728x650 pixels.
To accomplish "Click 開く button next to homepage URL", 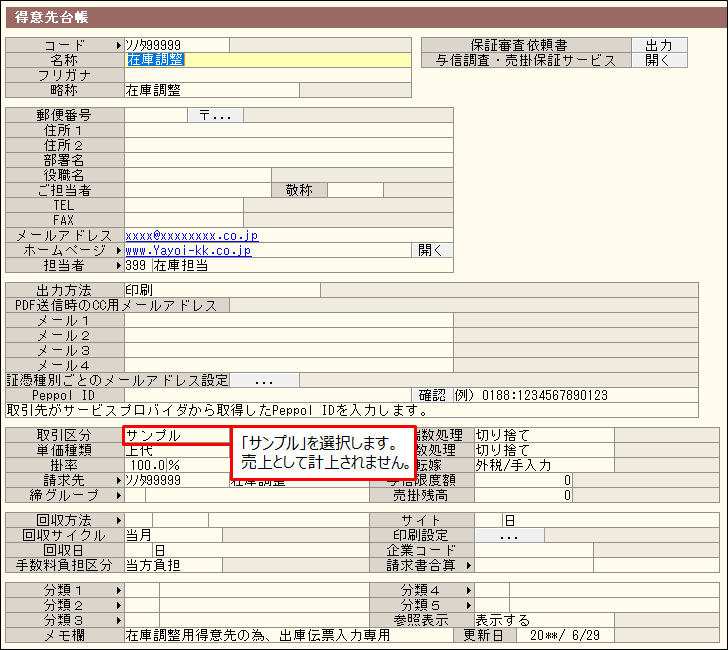I will coord(432,251).
